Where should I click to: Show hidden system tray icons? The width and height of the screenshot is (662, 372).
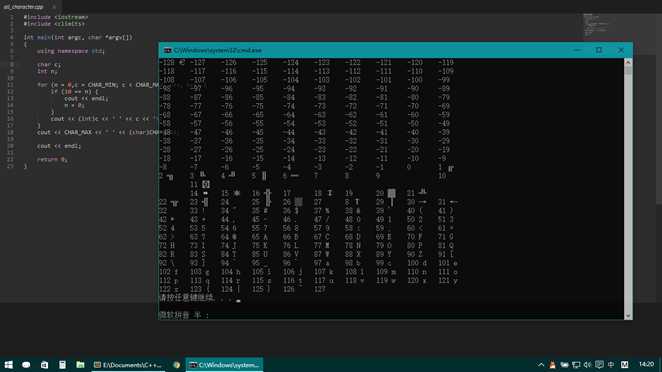click(x=541, y=364)
